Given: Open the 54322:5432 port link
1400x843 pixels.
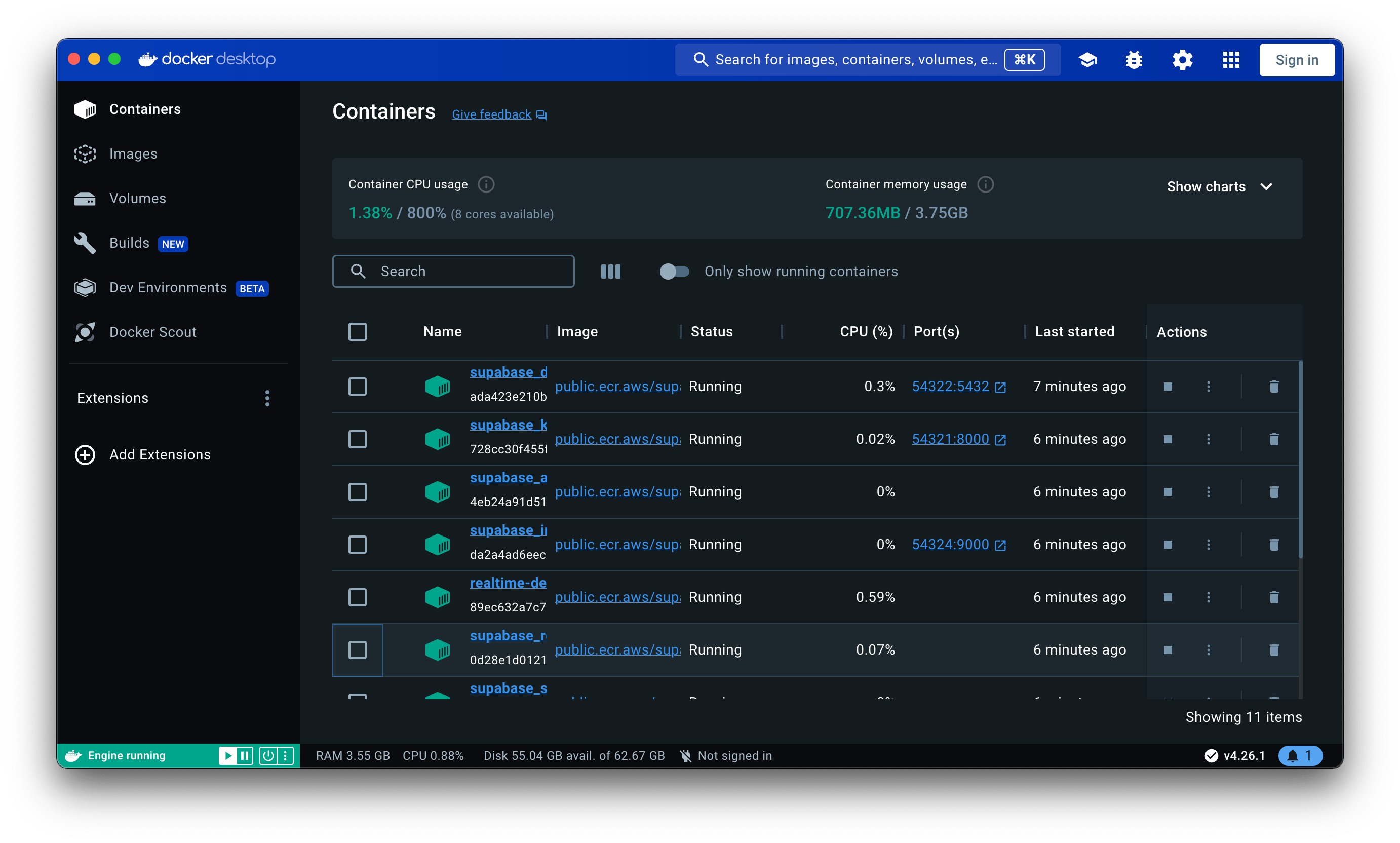Looking at the screenshot, I should (x=950, y=387).
